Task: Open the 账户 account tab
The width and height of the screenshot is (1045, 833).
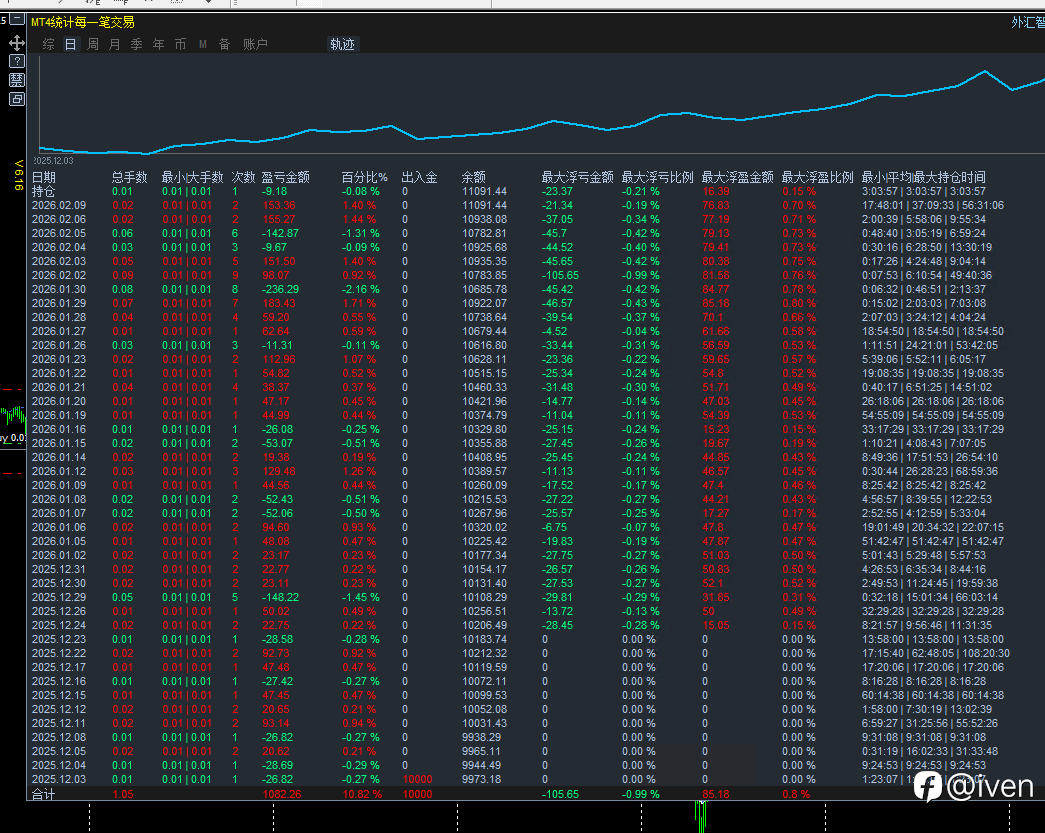Action: tap(255, 44)
